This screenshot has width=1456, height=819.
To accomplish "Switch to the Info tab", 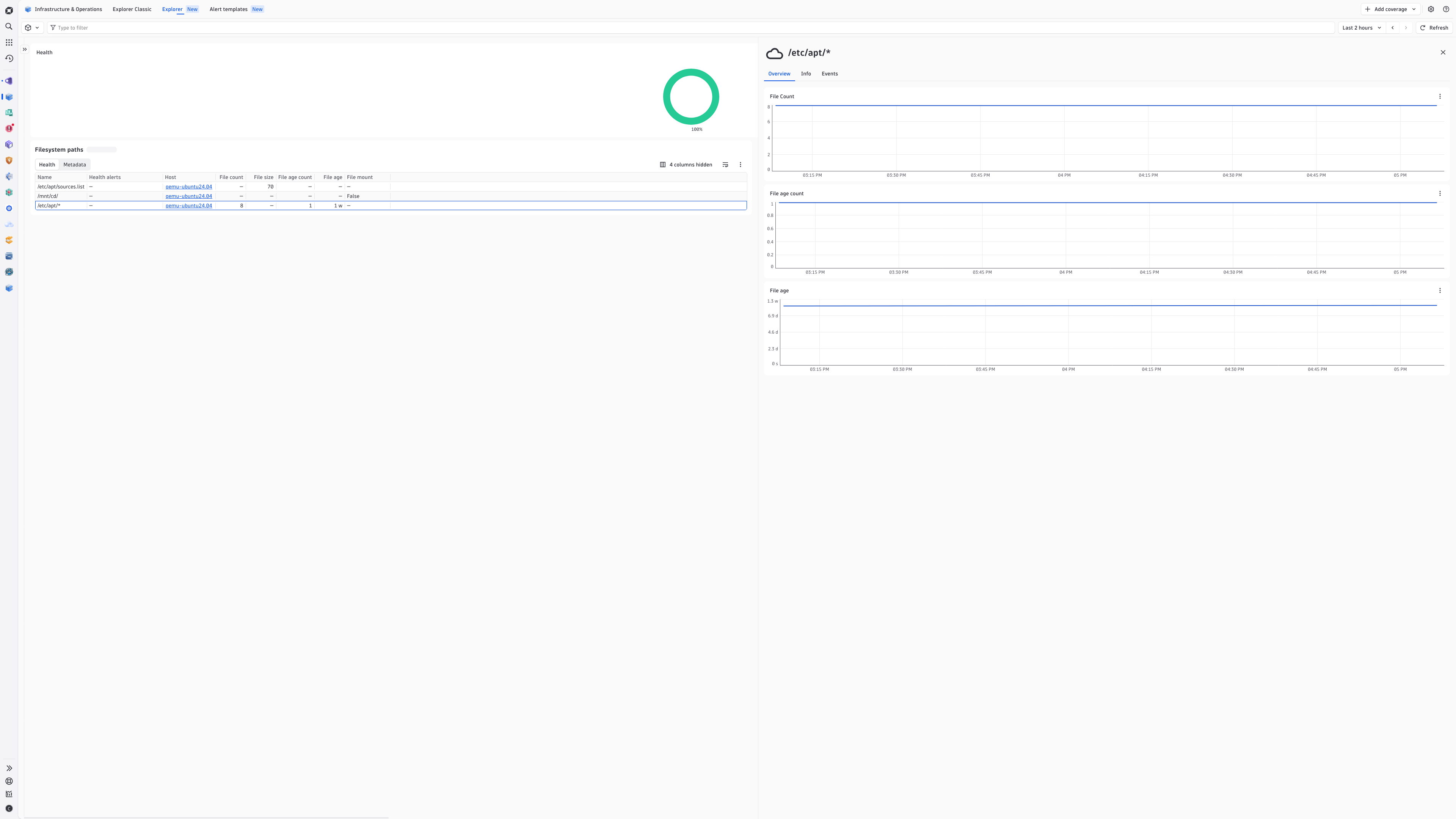I will [x=806, y=74].
